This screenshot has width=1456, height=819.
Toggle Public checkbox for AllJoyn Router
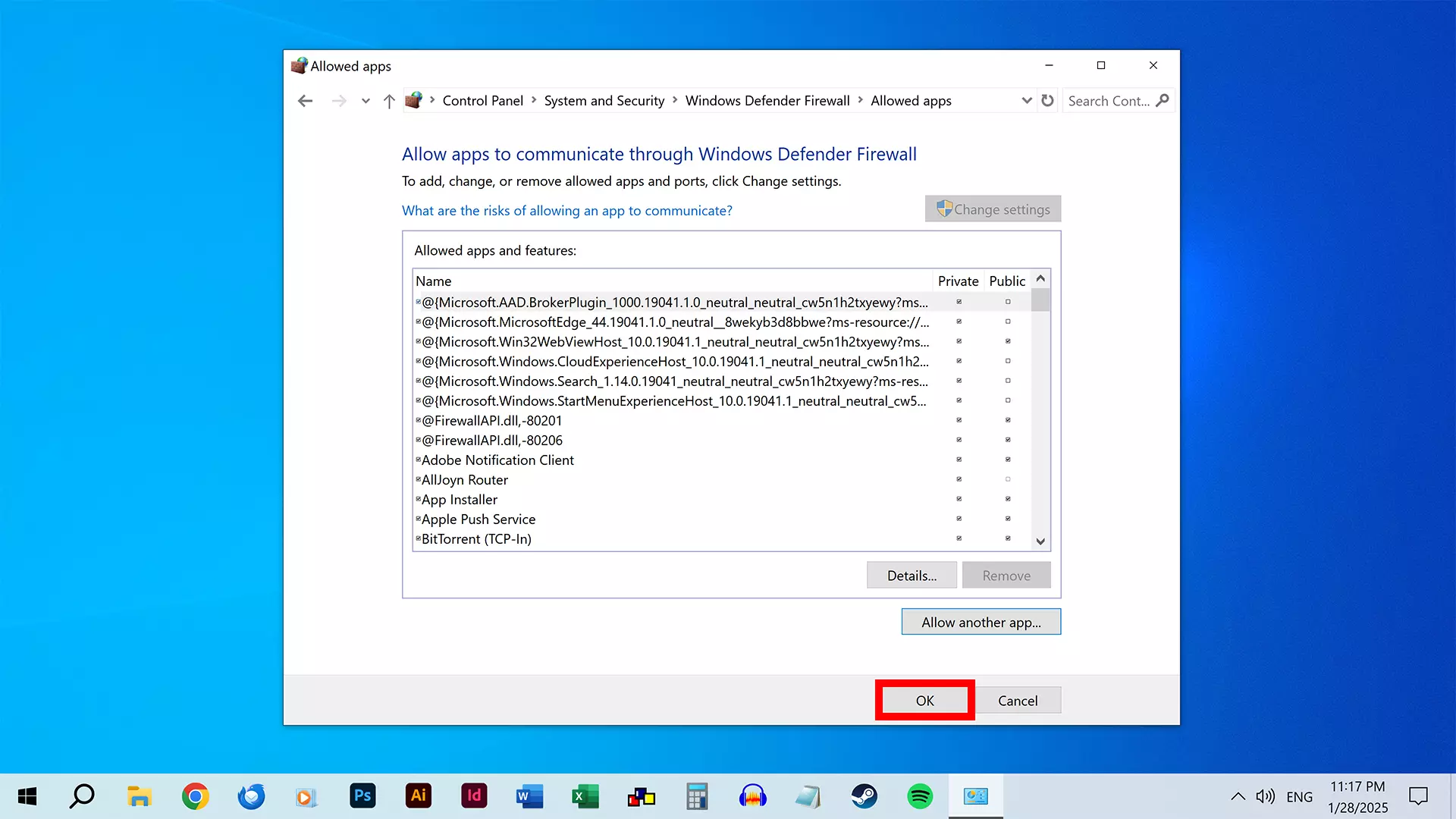click(1008, 479)
